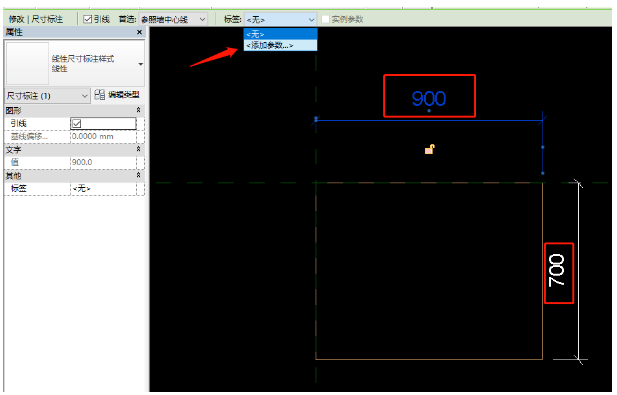Toggle the dimension lock padlock icon
617x395 pixels.
pos(429,149)
